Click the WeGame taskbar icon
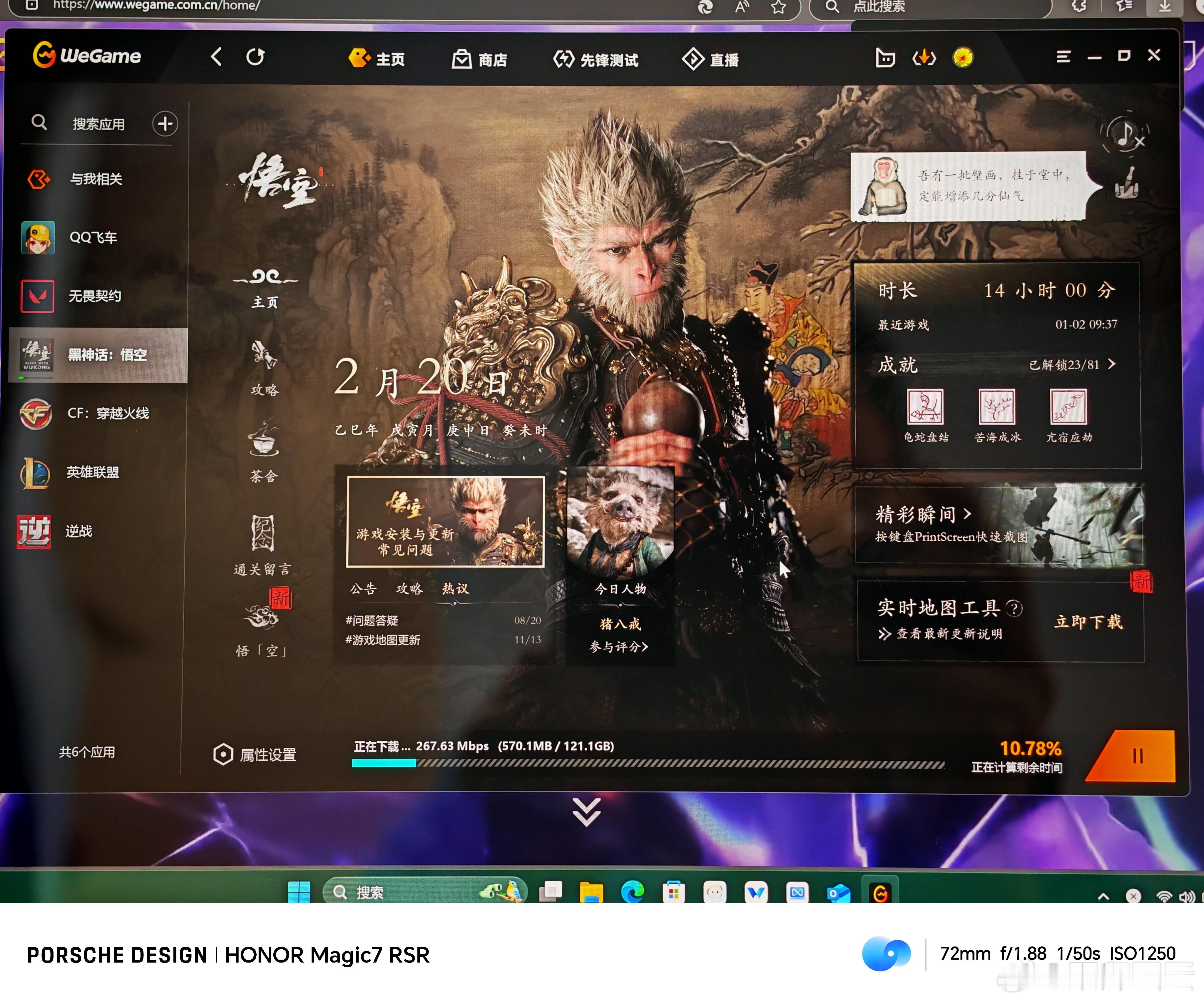The height and width of the screenshot is (1004, 1204). (881, 892)
